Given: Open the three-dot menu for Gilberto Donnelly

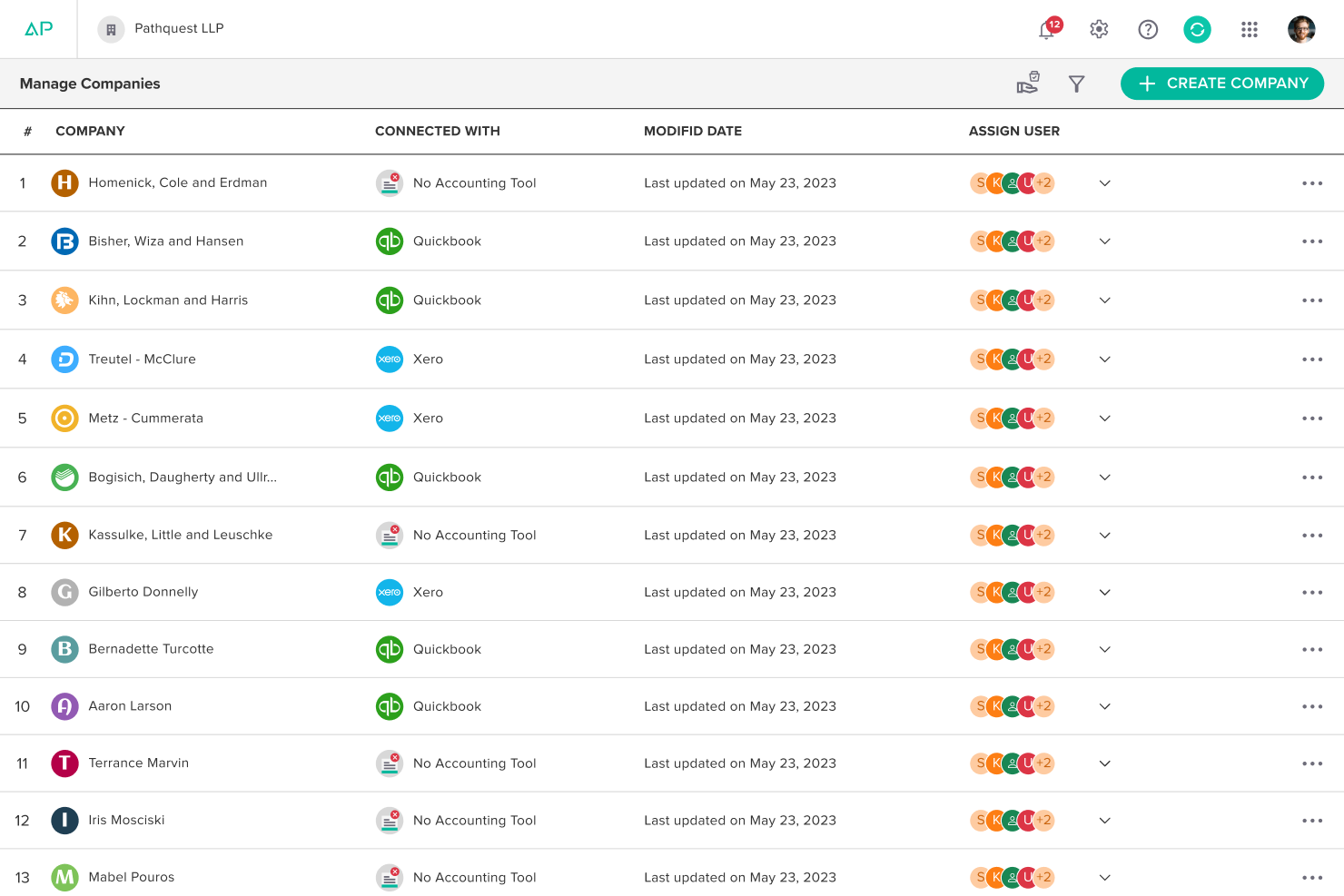Looking at the screenshot, I should [1312, 592].
